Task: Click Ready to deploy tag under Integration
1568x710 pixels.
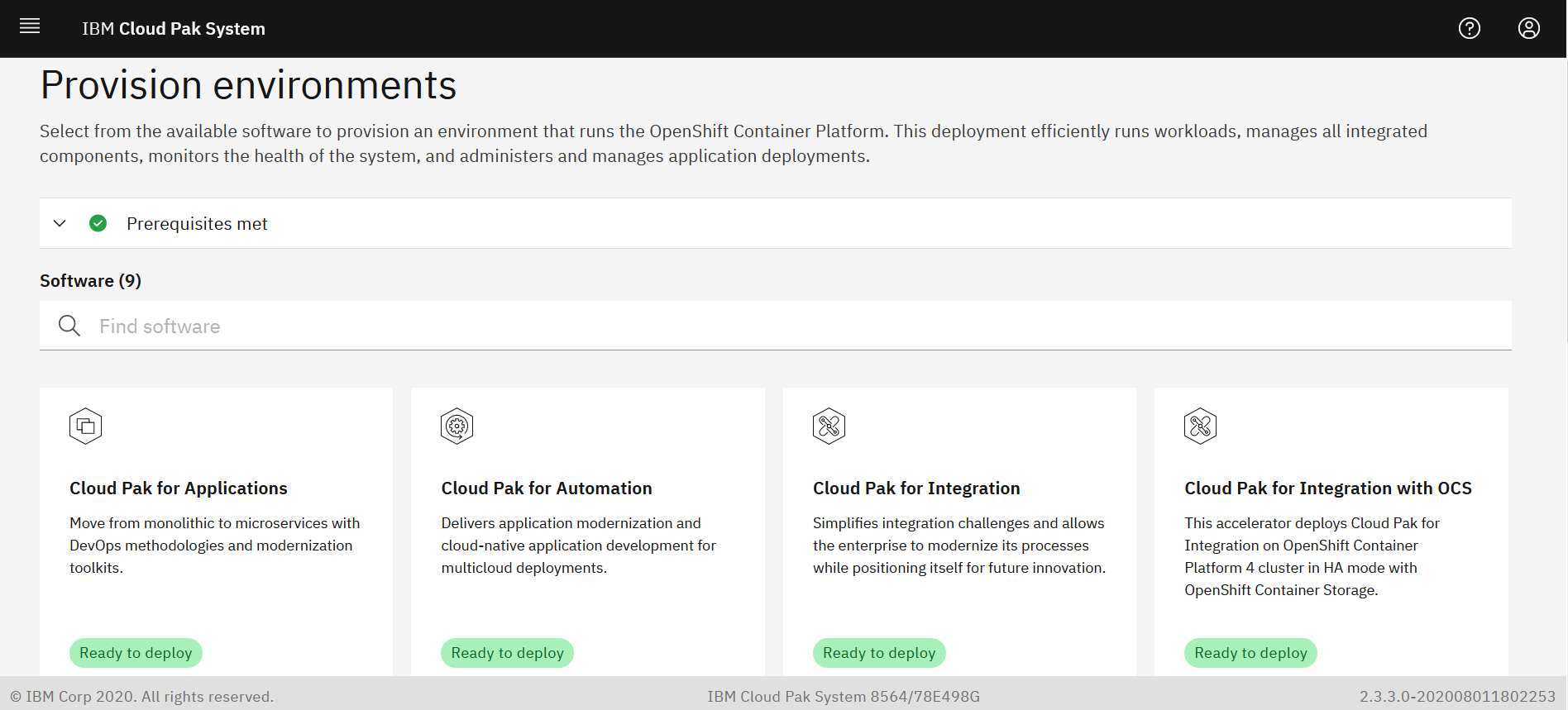Action: (879, 653)
